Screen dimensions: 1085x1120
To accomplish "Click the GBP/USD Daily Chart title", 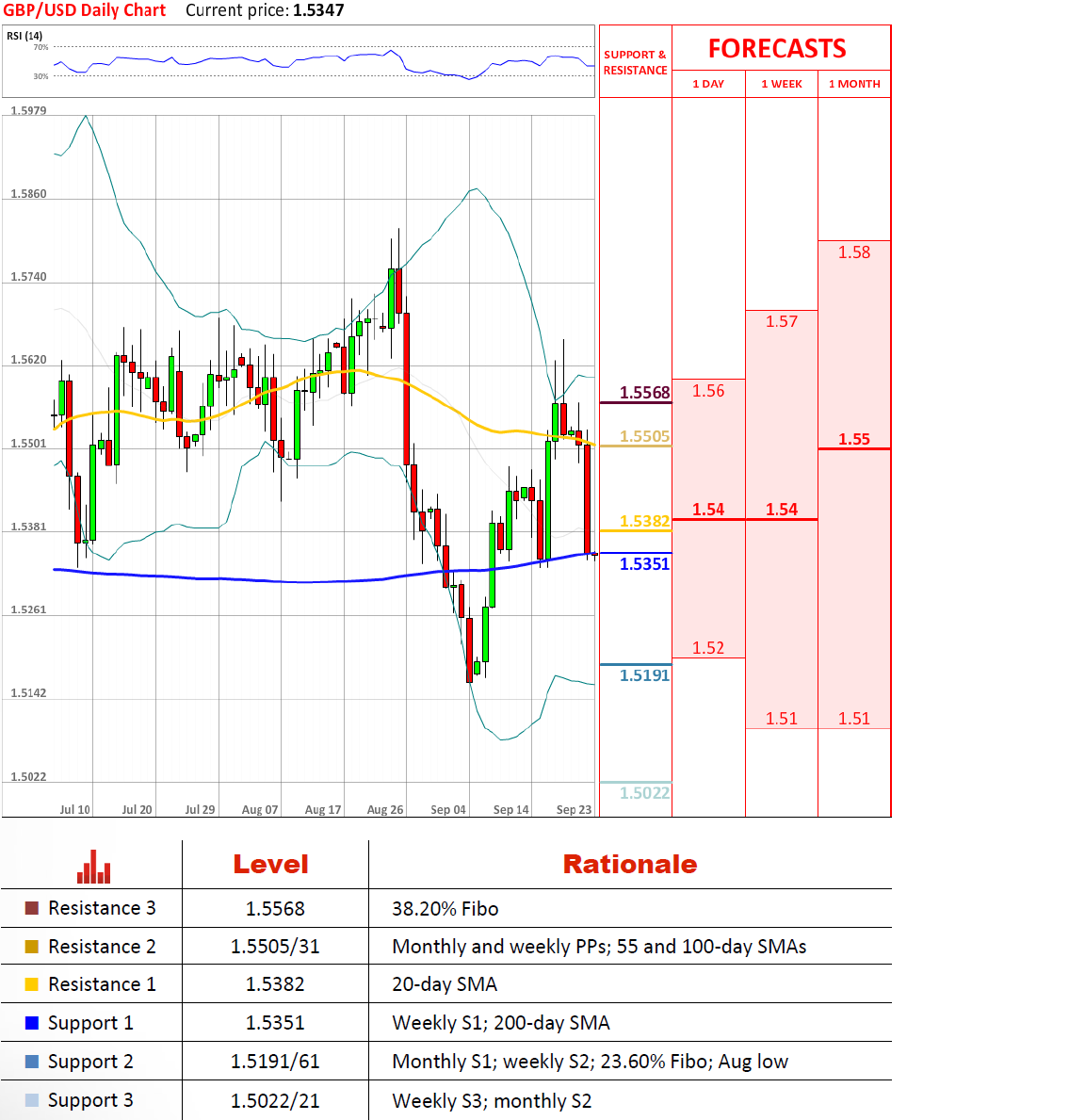I will click(84, 10).
